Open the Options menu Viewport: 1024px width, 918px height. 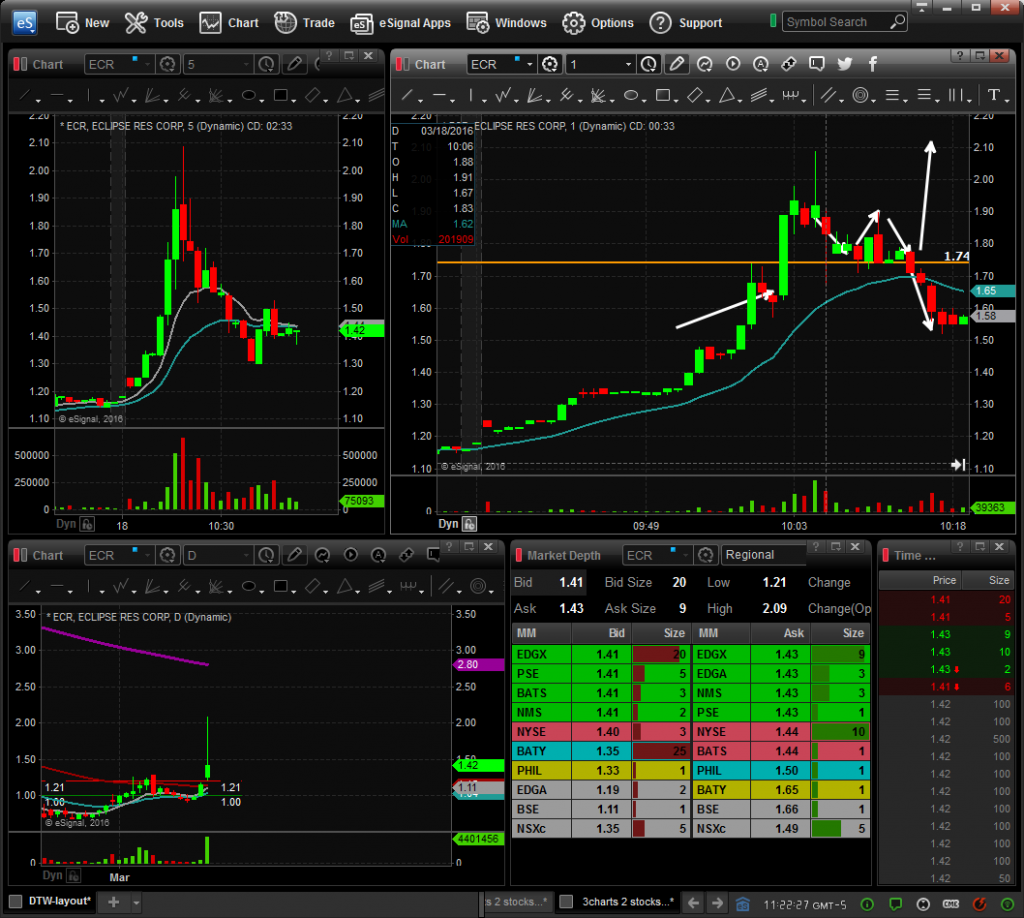click(x=598, y=23)
